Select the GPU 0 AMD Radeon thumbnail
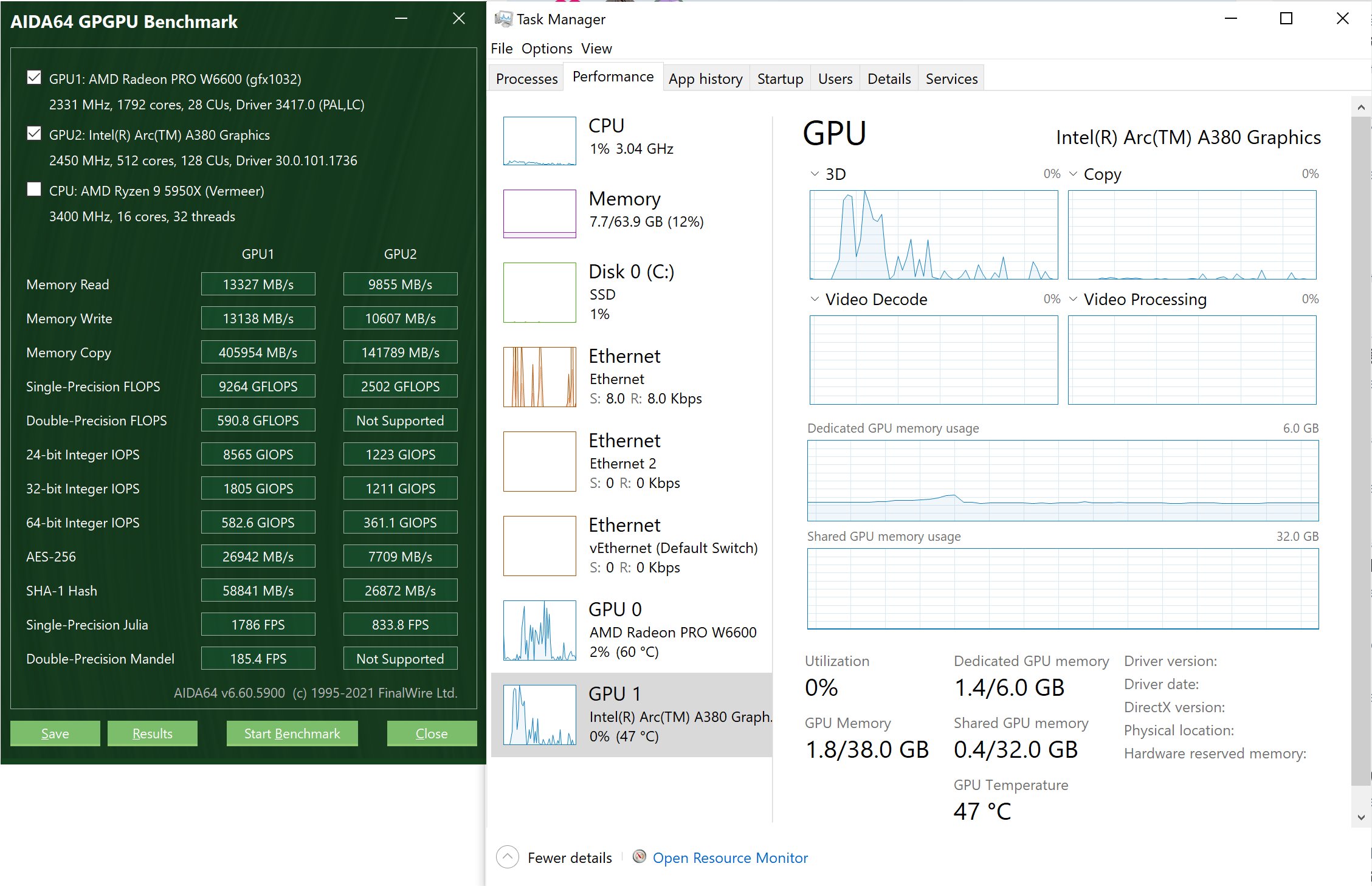This screenshot has height=886, width=1372. [x=540, y=630]
